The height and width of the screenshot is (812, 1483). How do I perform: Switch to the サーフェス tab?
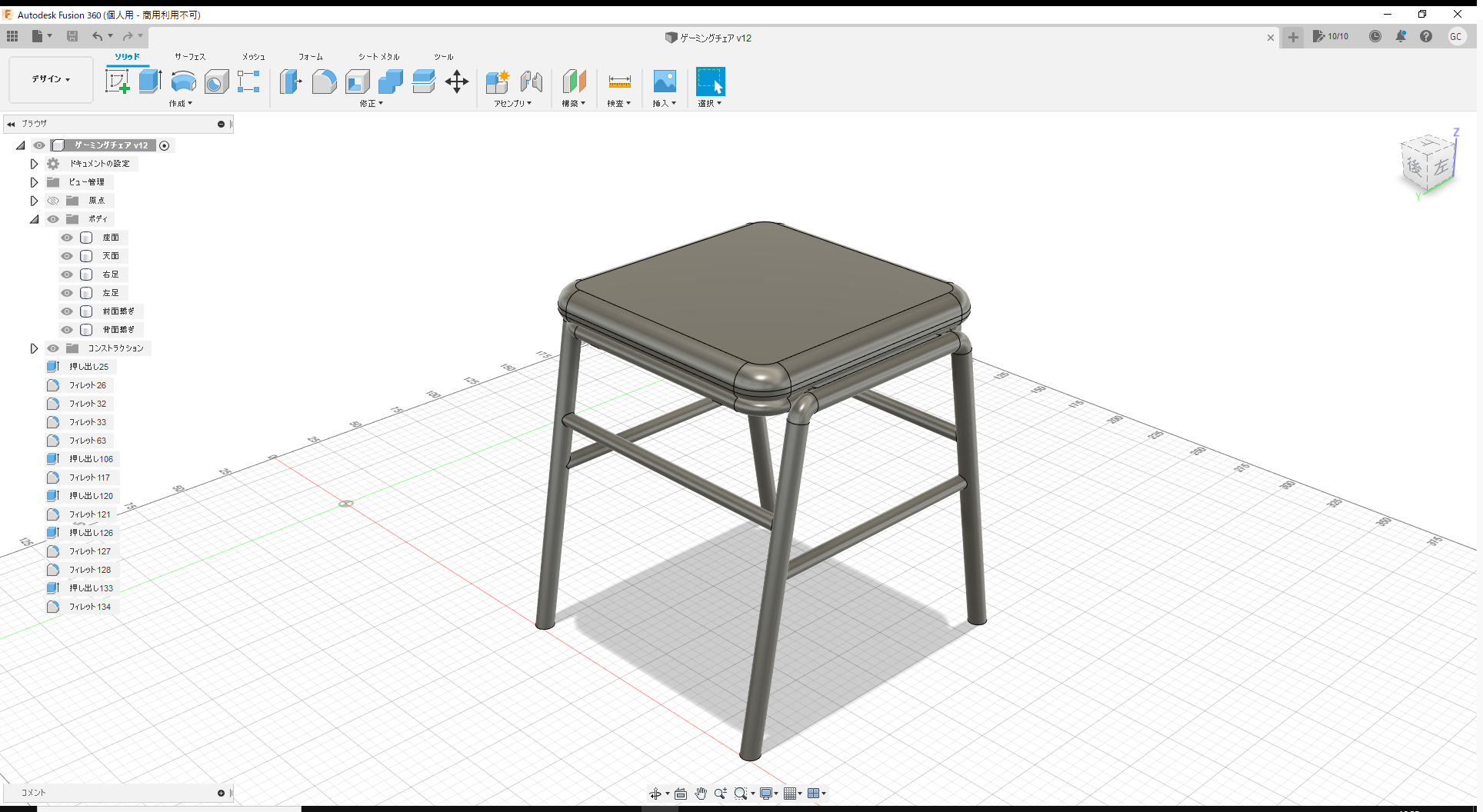tap(190, 57)
